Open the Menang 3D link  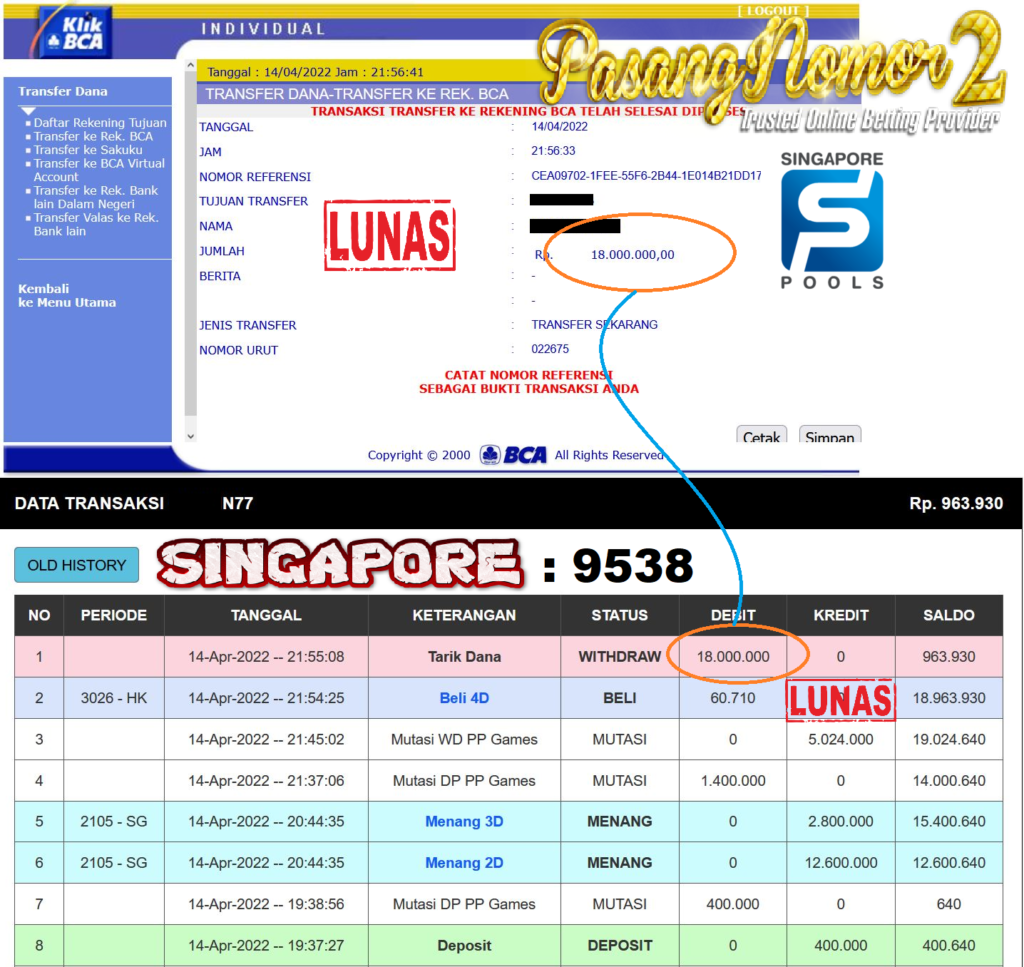tap(464, 821)
